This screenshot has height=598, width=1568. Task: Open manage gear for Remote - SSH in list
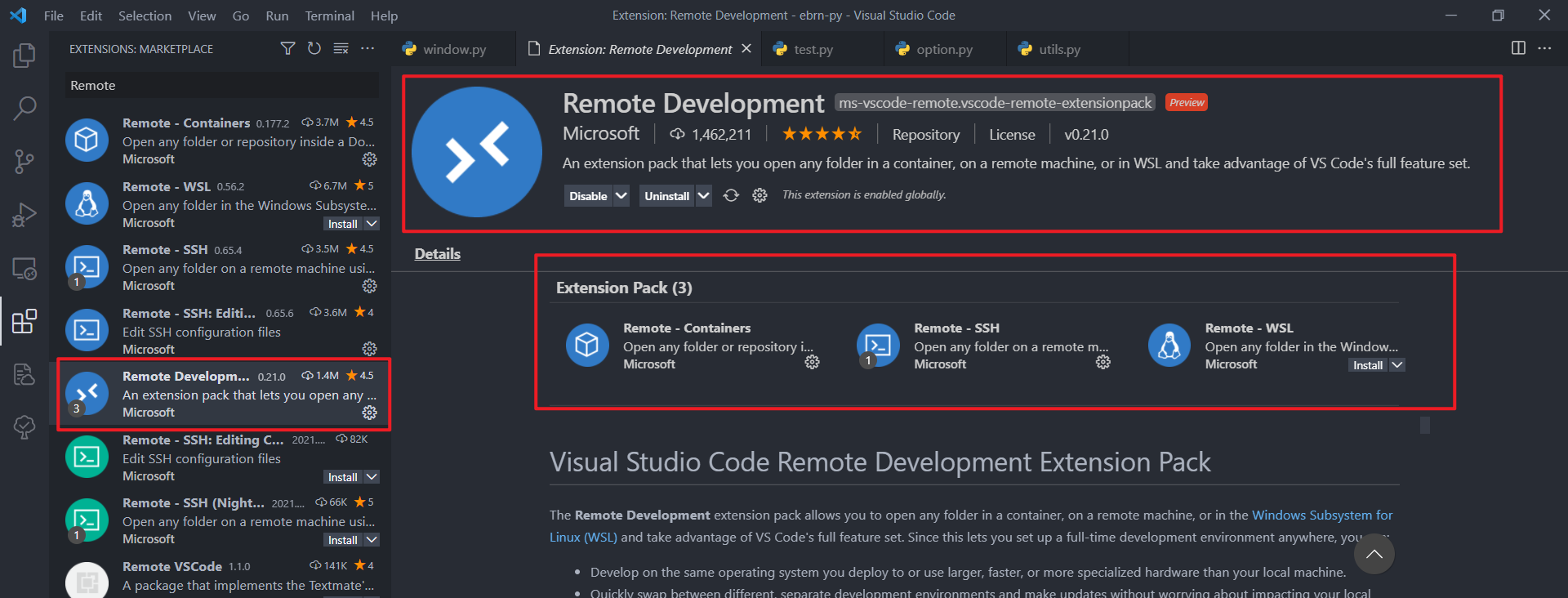pos(370,286)
